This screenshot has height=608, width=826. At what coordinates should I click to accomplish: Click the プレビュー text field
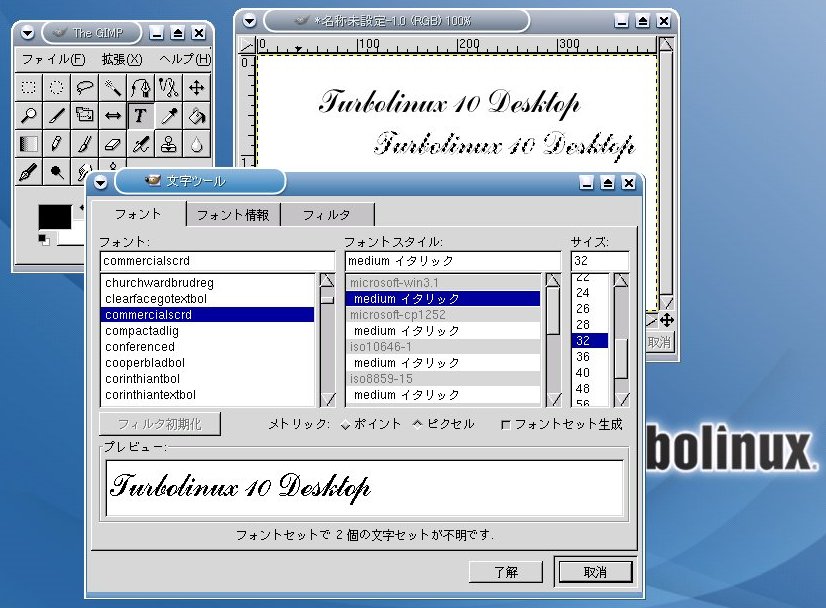coord(364,488)
